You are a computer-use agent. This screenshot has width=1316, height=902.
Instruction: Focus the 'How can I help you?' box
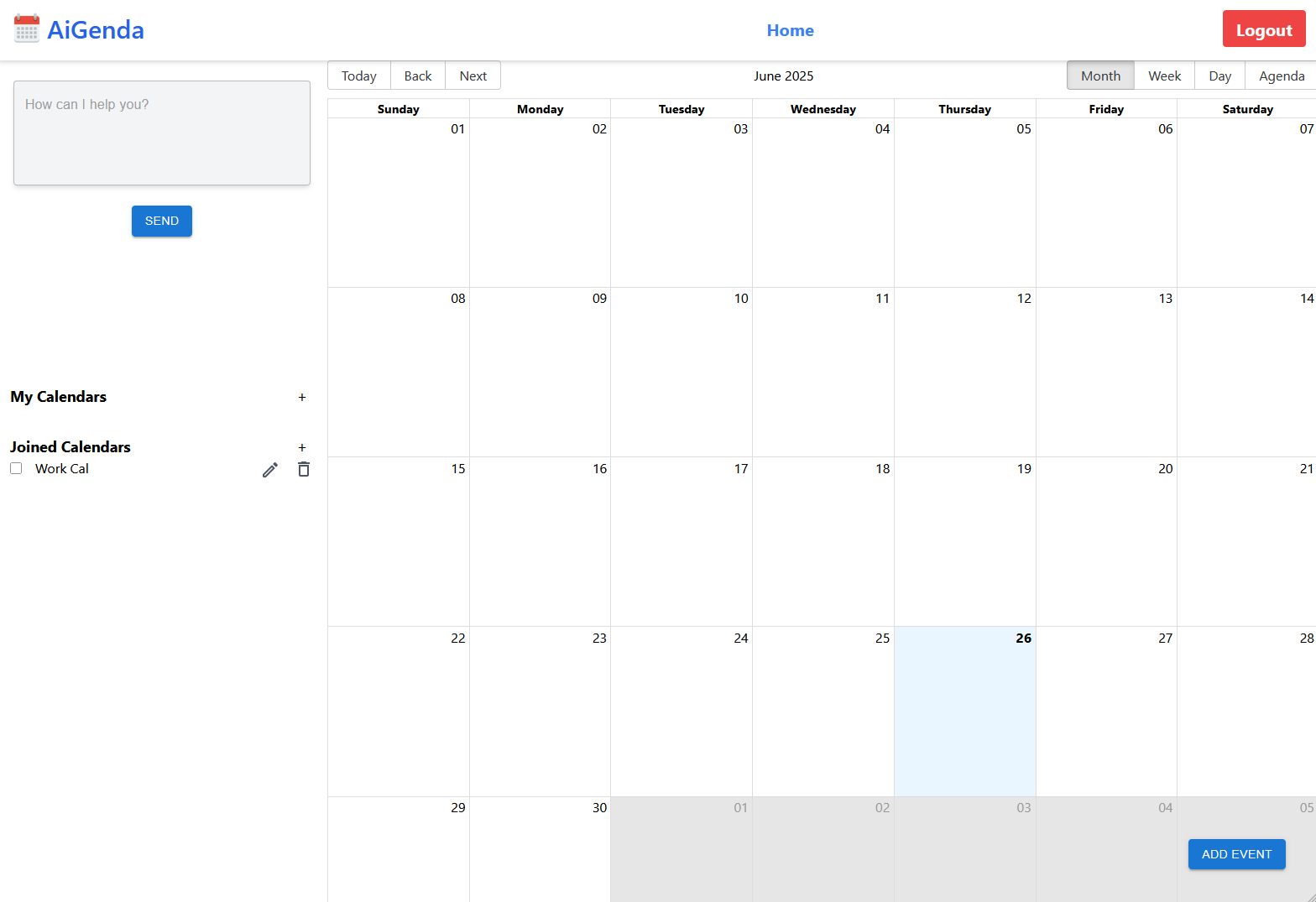coord(162,133)
